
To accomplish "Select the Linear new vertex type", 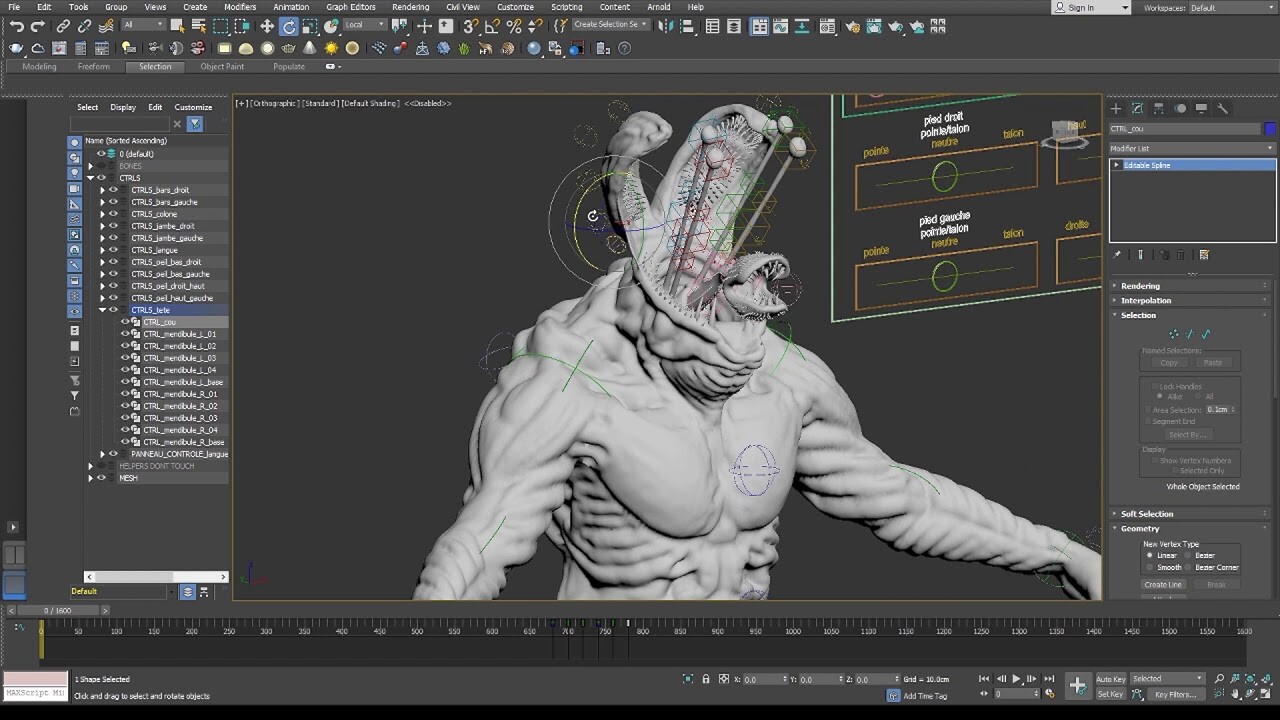I will point(1148,555).
